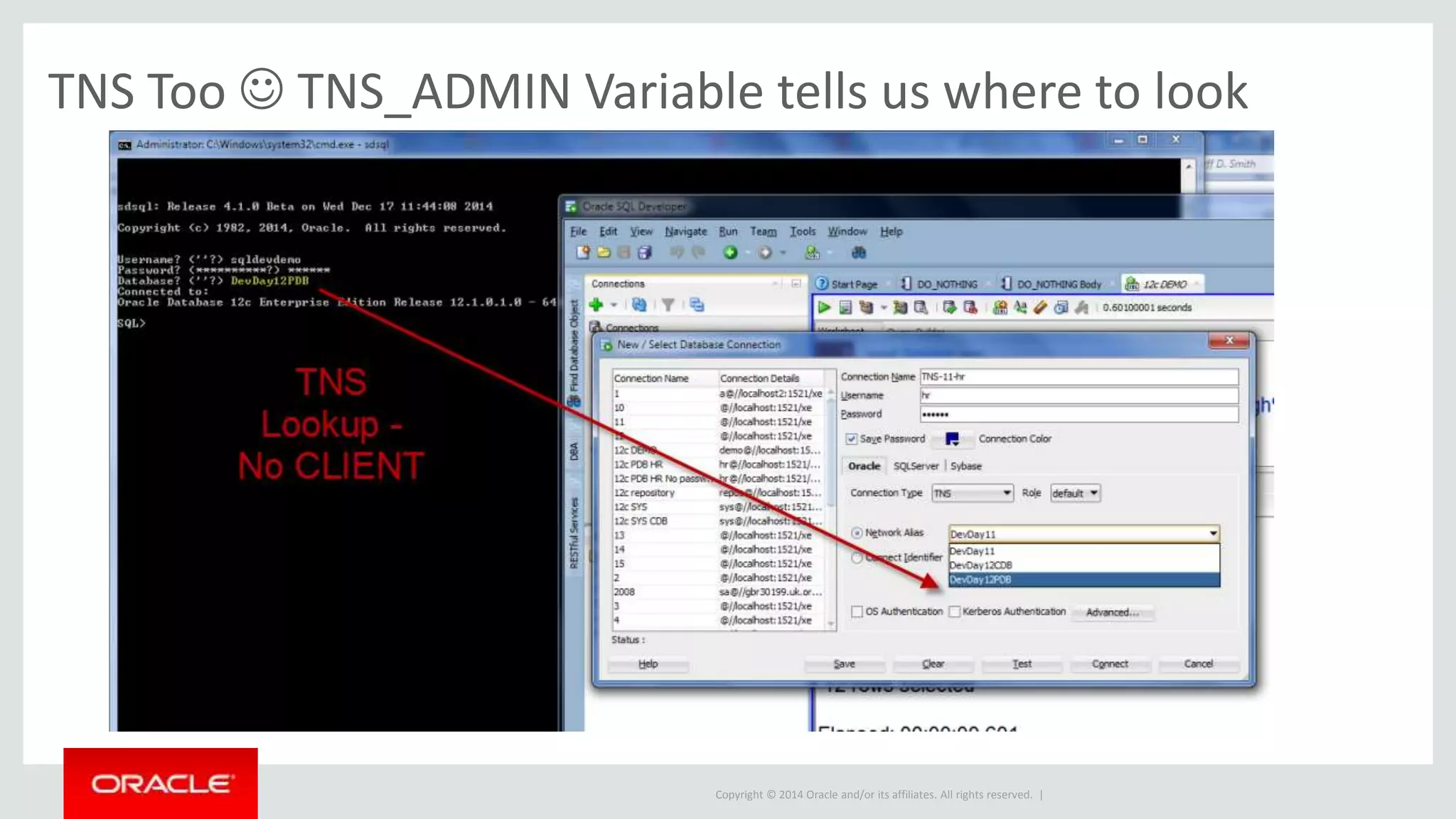Select the Connect Identifier radio button
Viewport: 1456px width, 819px height.
coord(857,557)
